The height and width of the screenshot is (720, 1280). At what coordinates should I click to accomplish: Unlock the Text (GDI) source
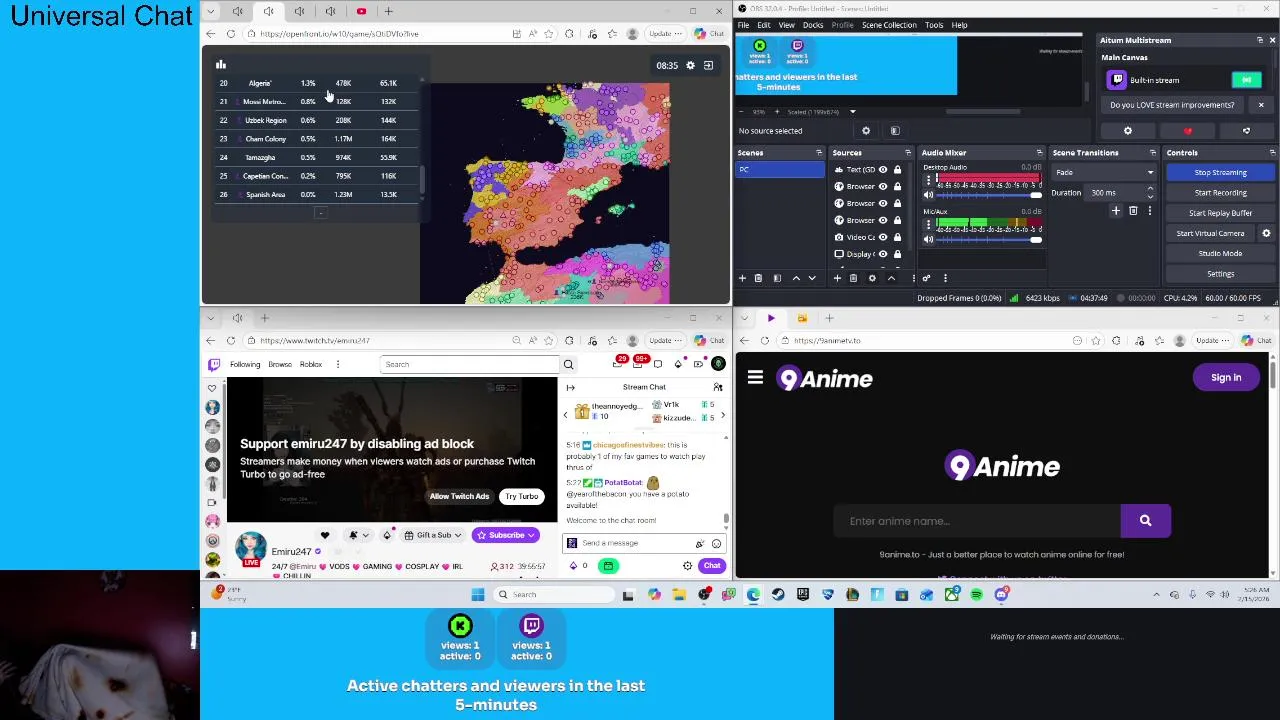coord(897,170)
